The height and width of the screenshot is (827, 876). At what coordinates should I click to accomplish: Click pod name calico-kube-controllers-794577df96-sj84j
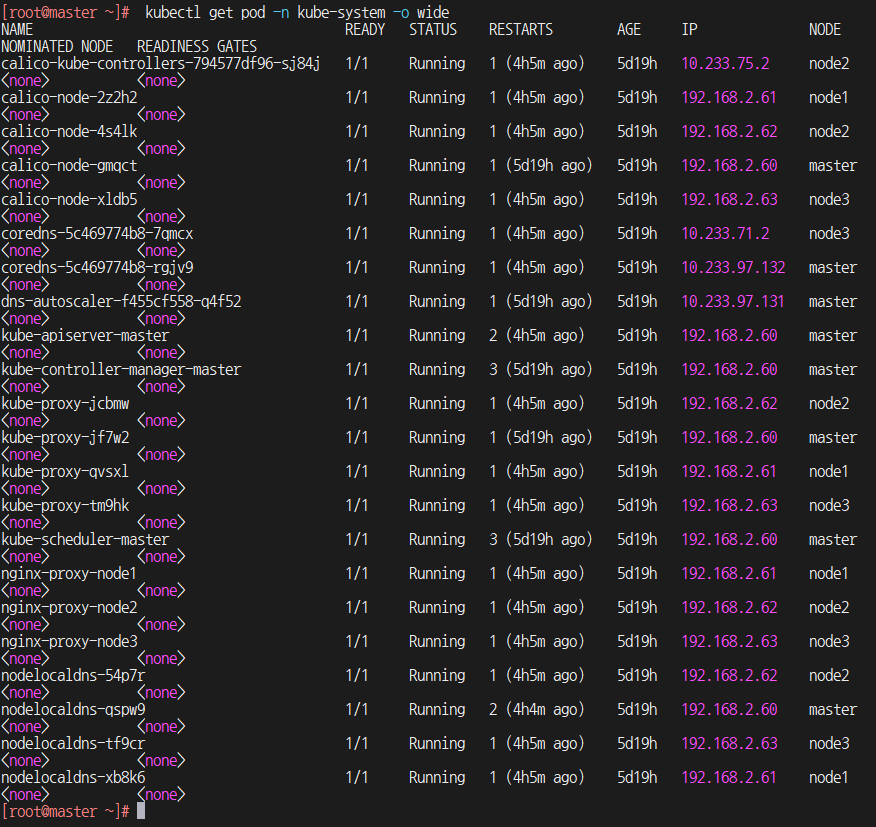click(x=161, y=64)
